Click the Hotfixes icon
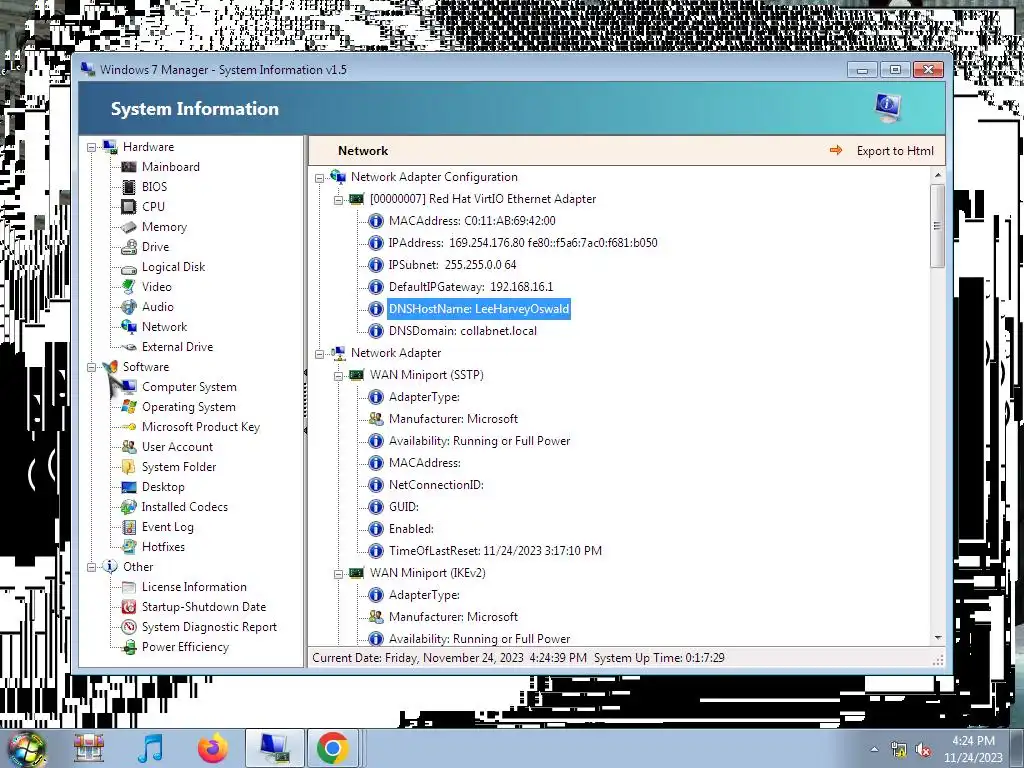 (129, 547)
